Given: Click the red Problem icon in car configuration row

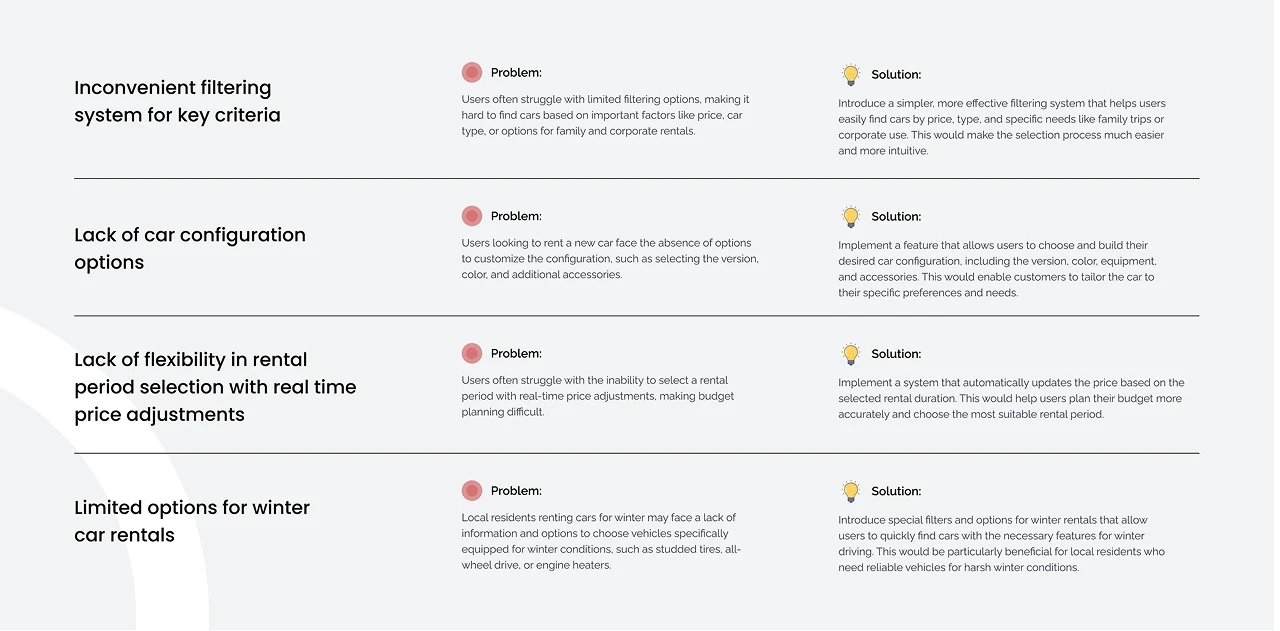Looking at the screenshot, I should click(x=472, y=216).
